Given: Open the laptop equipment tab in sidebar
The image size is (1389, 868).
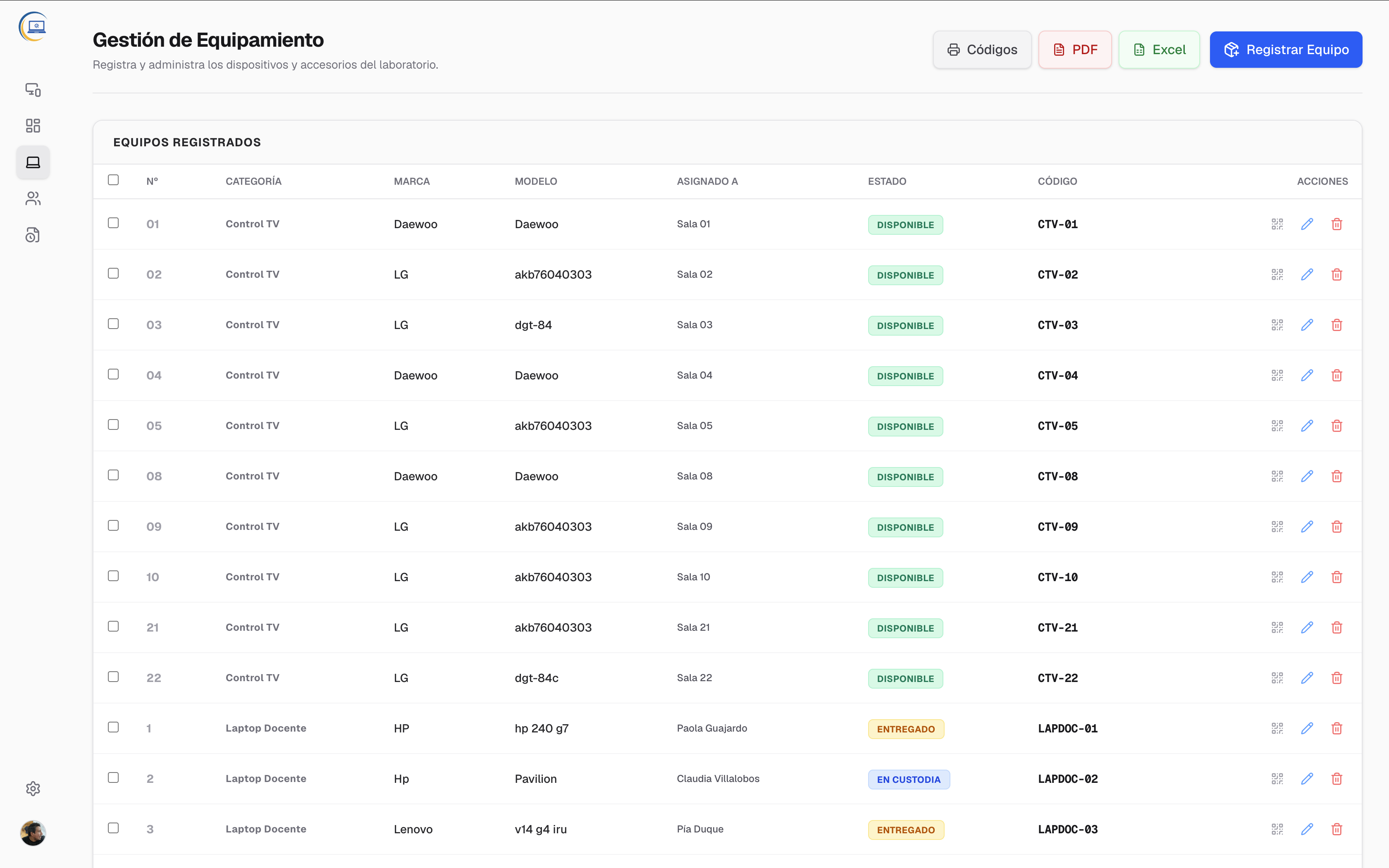Looking at the screenshot, I should click(x=33, y=162).
